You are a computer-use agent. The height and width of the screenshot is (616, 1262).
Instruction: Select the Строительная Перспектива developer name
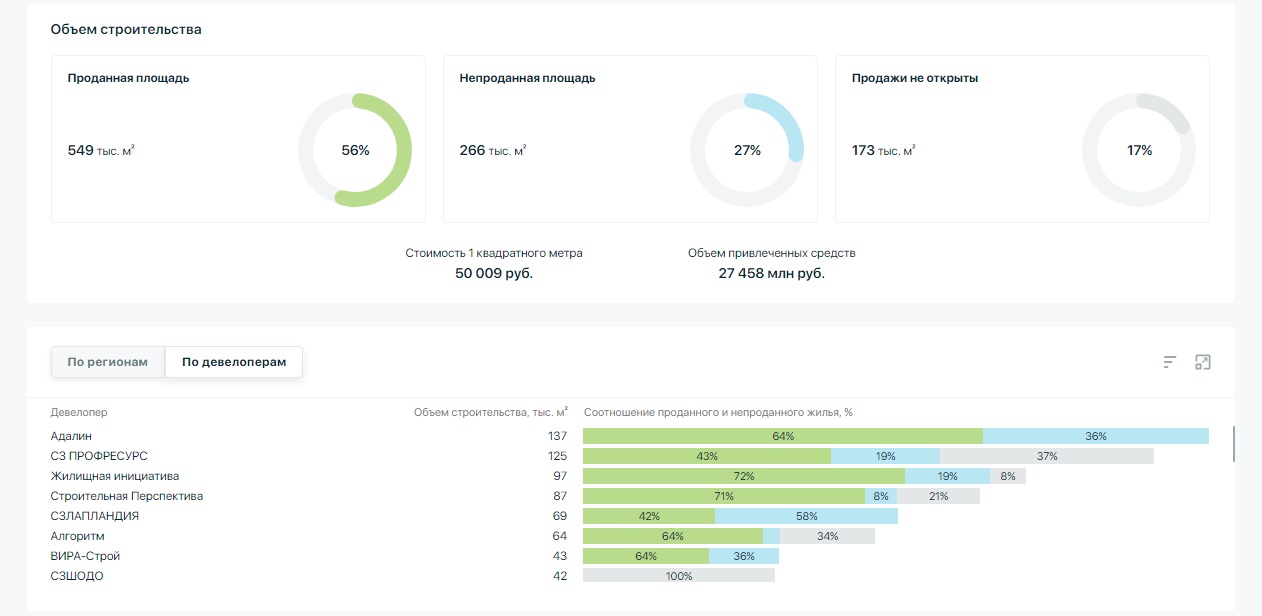click(x=127, y=496)
